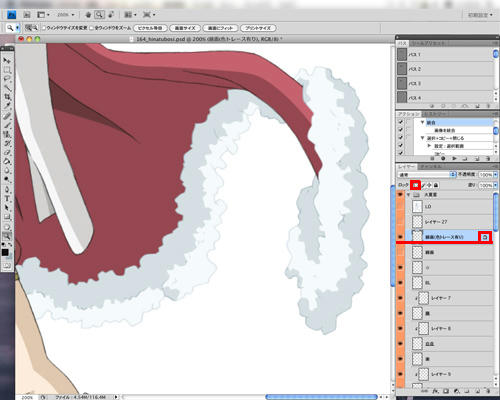Open the Arrange Documents dropdown
Screen dimensions: 500x400
click(x=130, y=15)
